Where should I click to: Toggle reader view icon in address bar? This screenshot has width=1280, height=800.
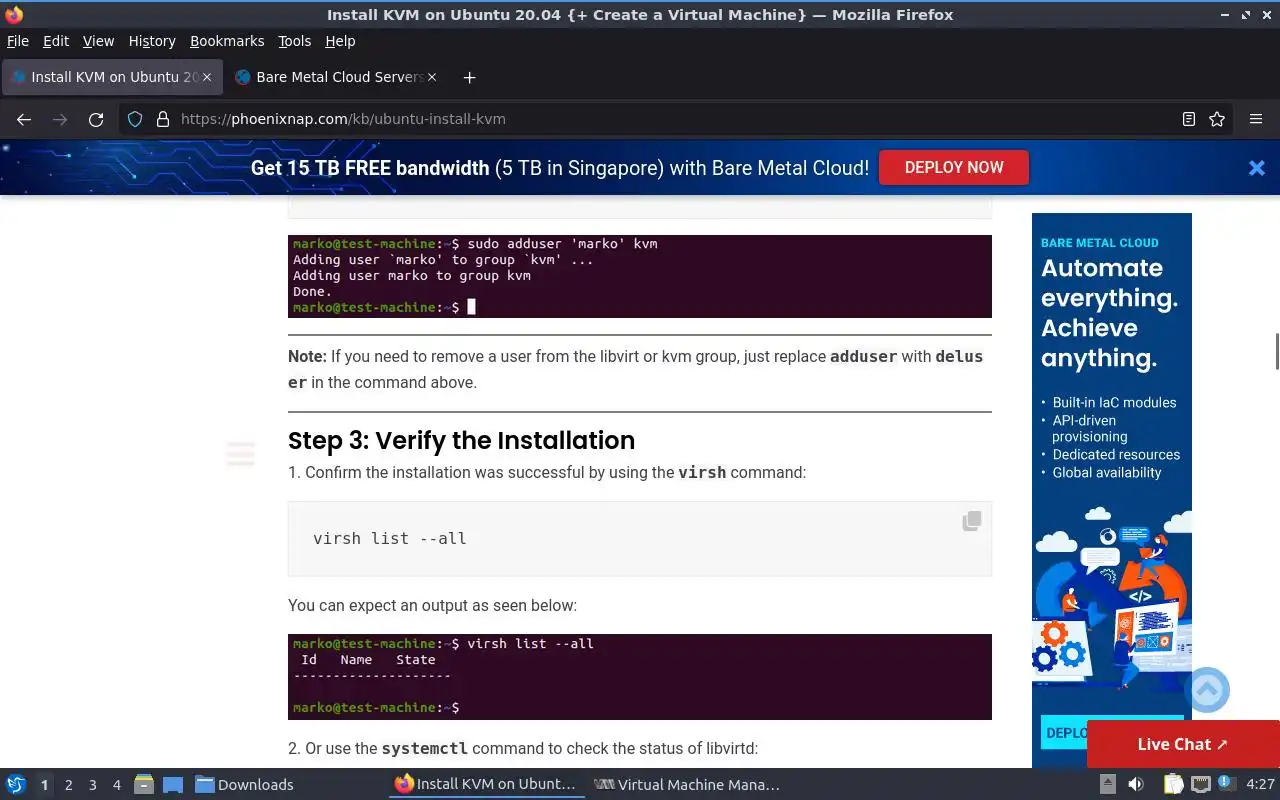pyautogui.click(x=1189, y=119)
